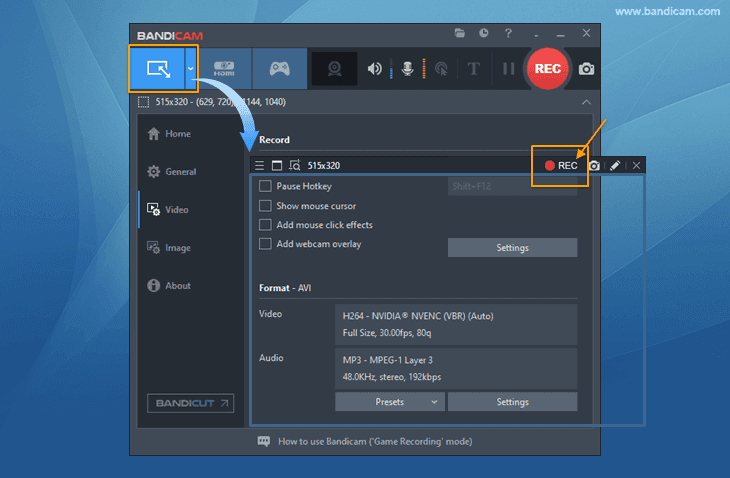
Task: Open the About tab
Action: [x=178, y=286]
